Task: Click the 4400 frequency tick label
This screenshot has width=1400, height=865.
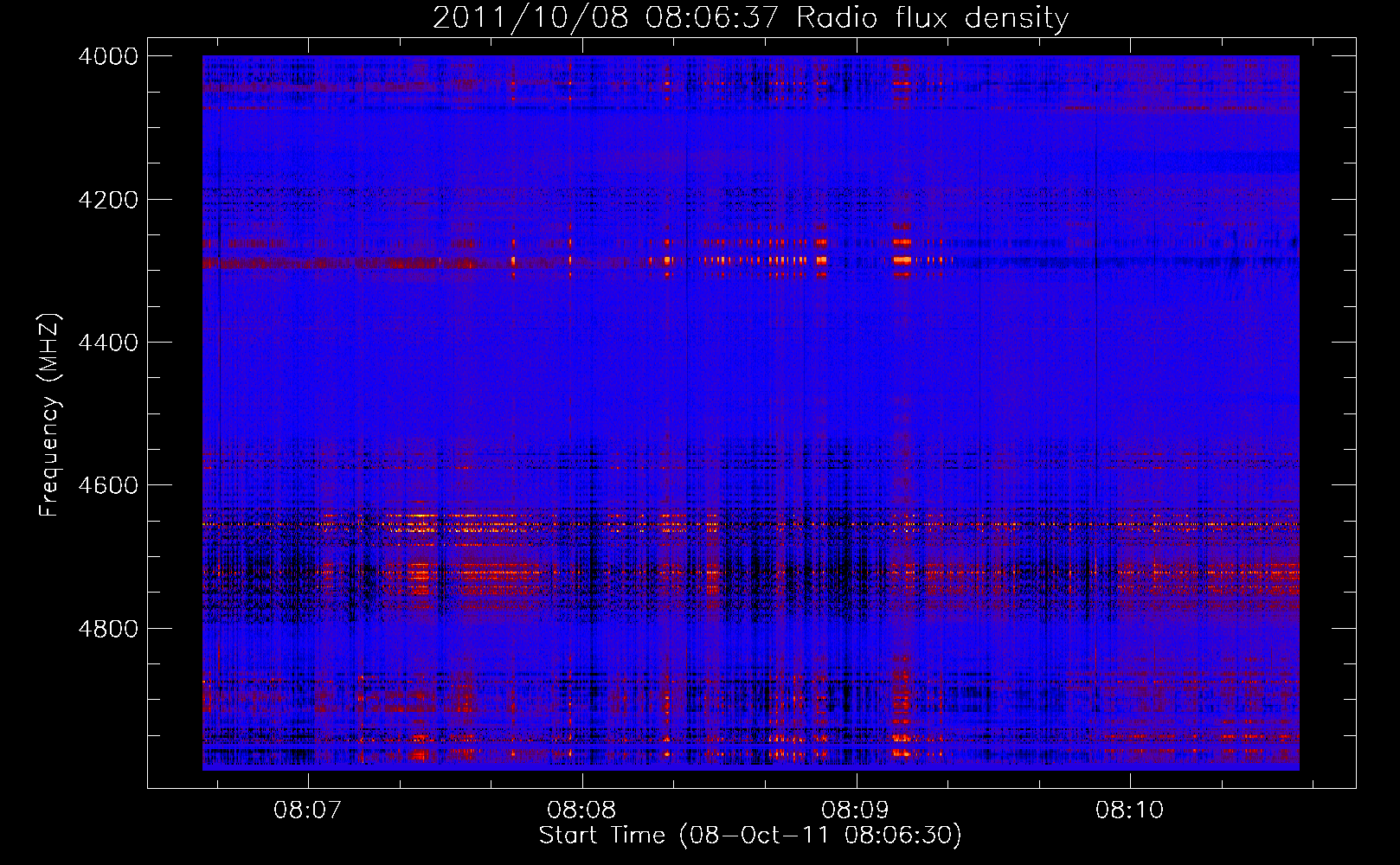Action: 108,343
